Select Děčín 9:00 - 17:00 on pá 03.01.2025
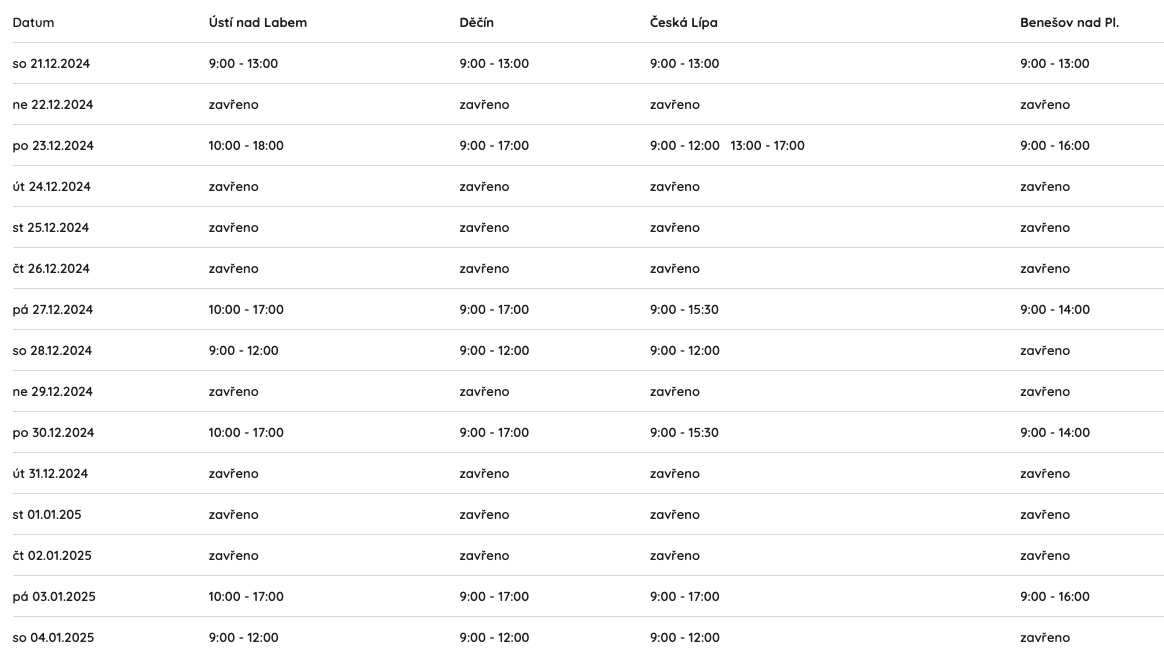The image size is (1164, 665). 494,597
